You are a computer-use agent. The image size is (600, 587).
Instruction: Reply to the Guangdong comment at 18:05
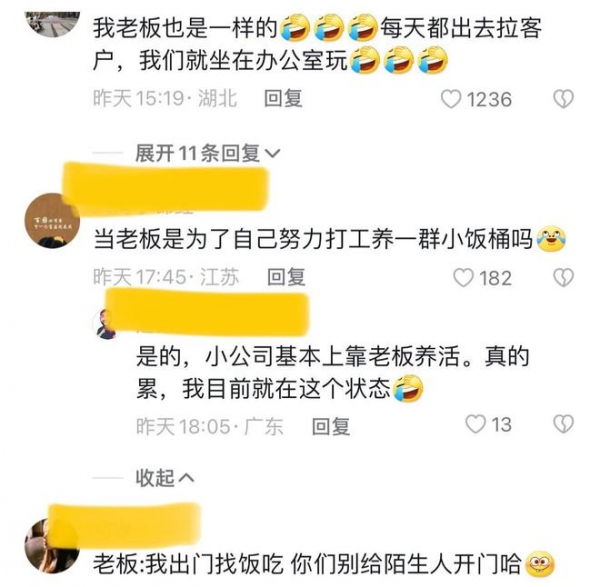[331, 426]
